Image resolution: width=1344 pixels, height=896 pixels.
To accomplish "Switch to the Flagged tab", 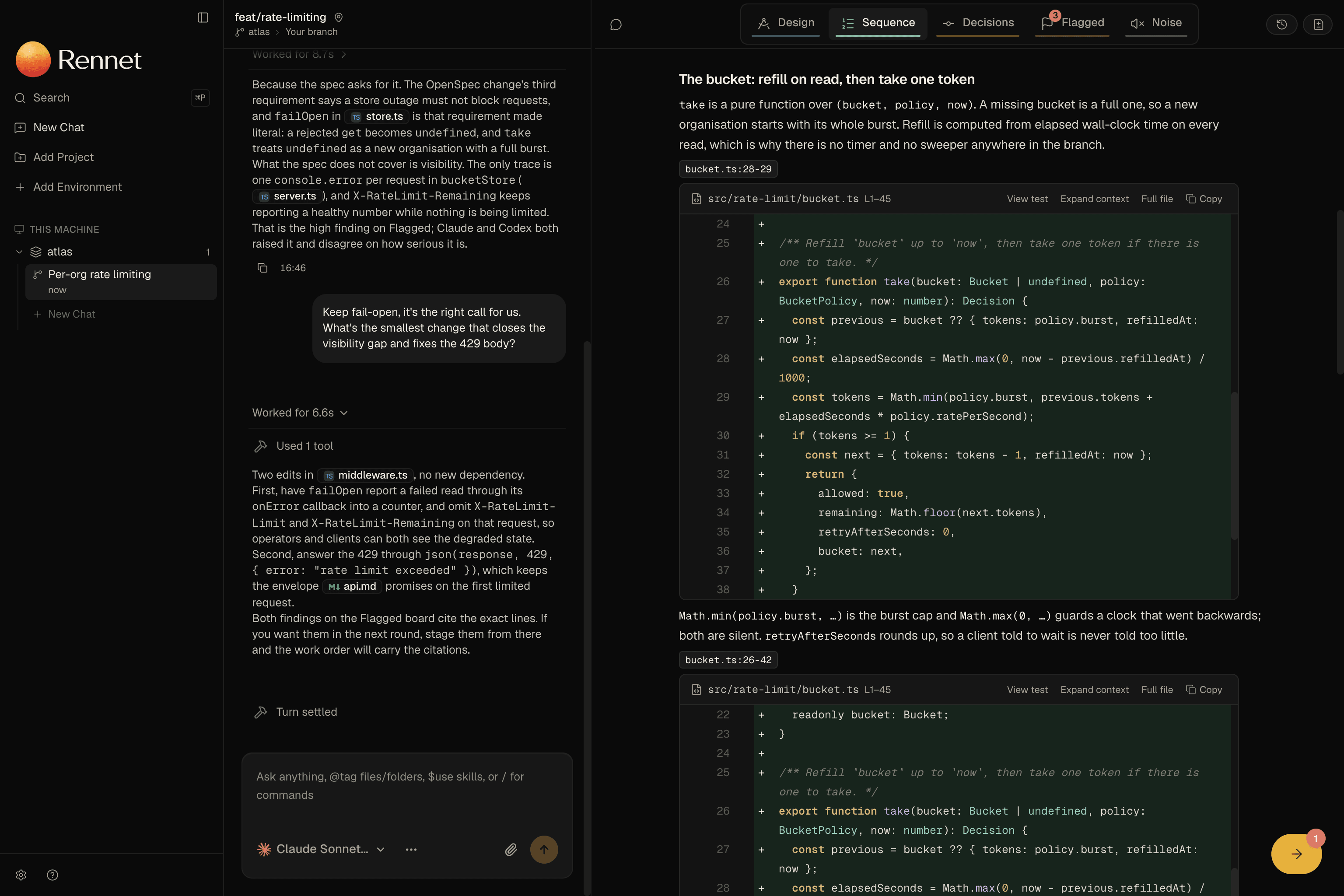I will 1072,23.
